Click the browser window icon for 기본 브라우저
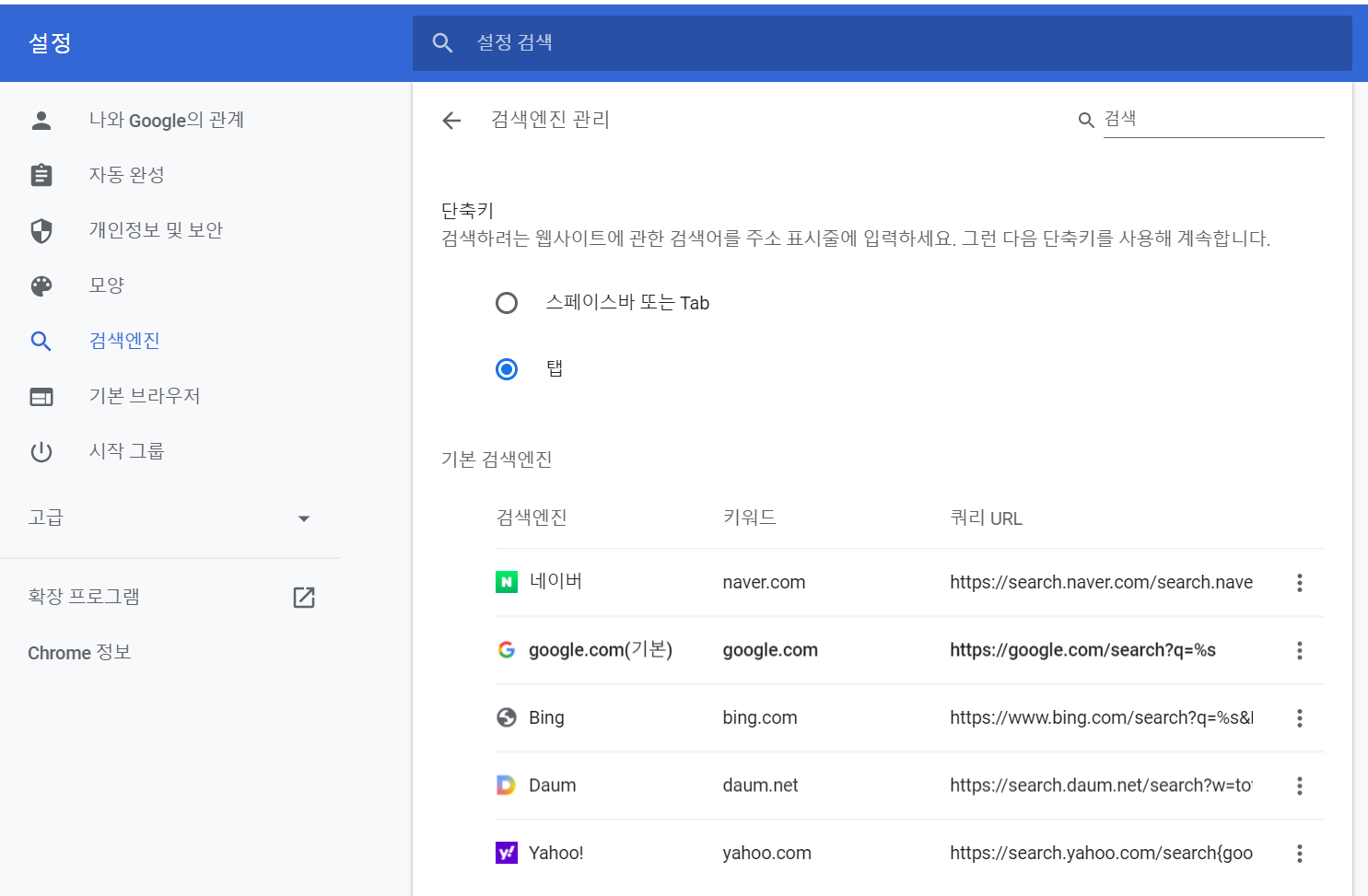This screenshot has height=896, width=1368. pos(41,396)
